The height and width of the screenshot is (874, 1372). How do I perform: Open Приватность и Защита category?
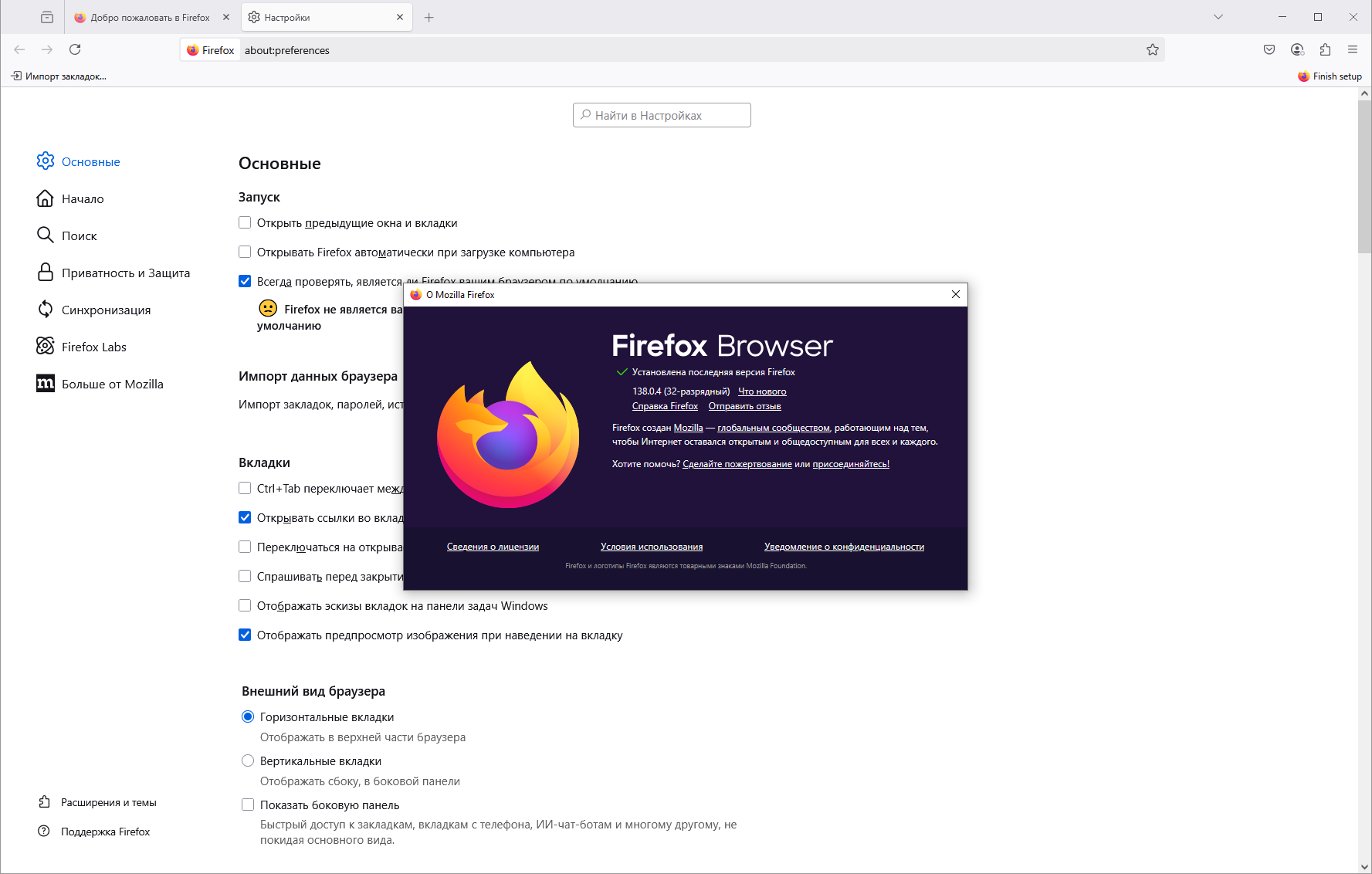tap(113, 273)
